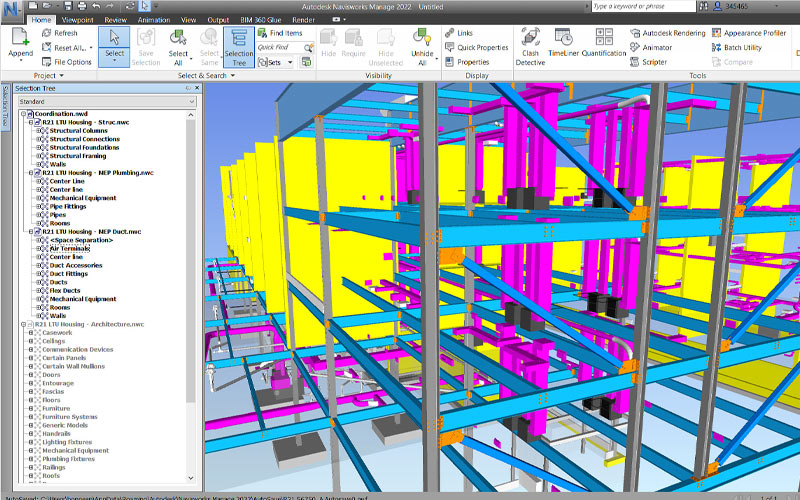
Task: Open the Navisworks application menu button
Action: (x=11, y=11)
